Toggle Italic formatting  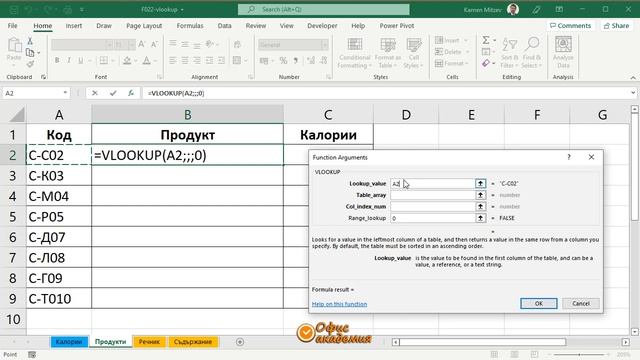coord(69,60)
